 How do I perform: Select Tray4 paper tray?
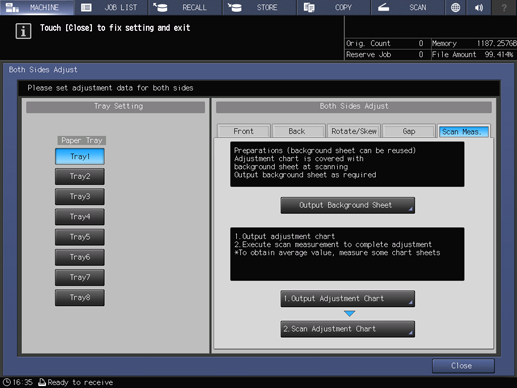tap(80, 217)
